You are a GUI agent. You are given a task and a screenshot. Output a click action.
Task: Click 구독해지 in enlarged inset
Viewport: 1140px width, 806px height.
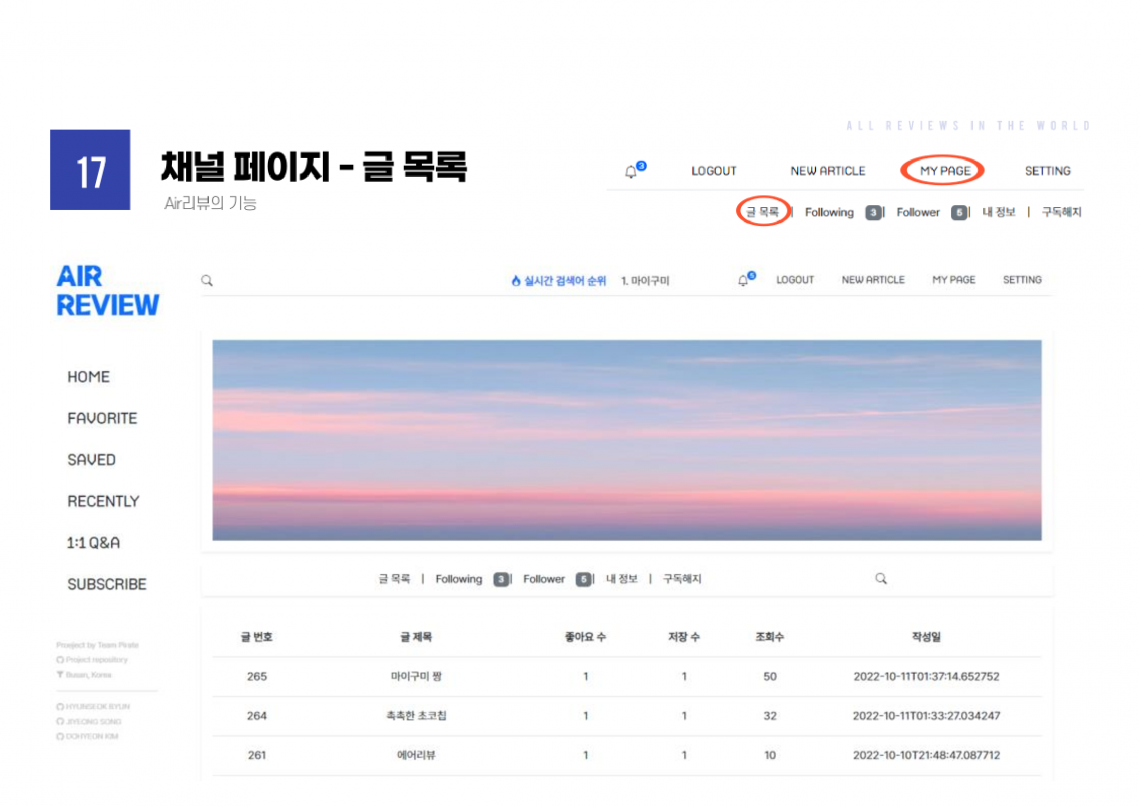pyautogui.click(x=1061, y=212)
